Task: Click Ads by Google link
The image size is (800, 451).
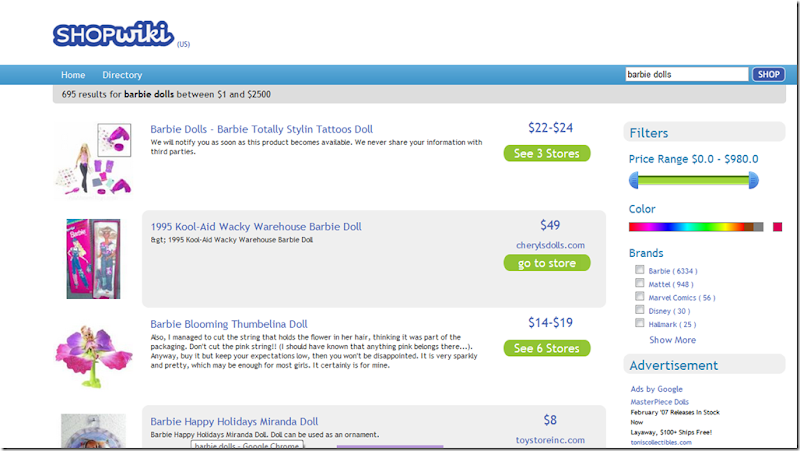Action: tap(656, 389)
